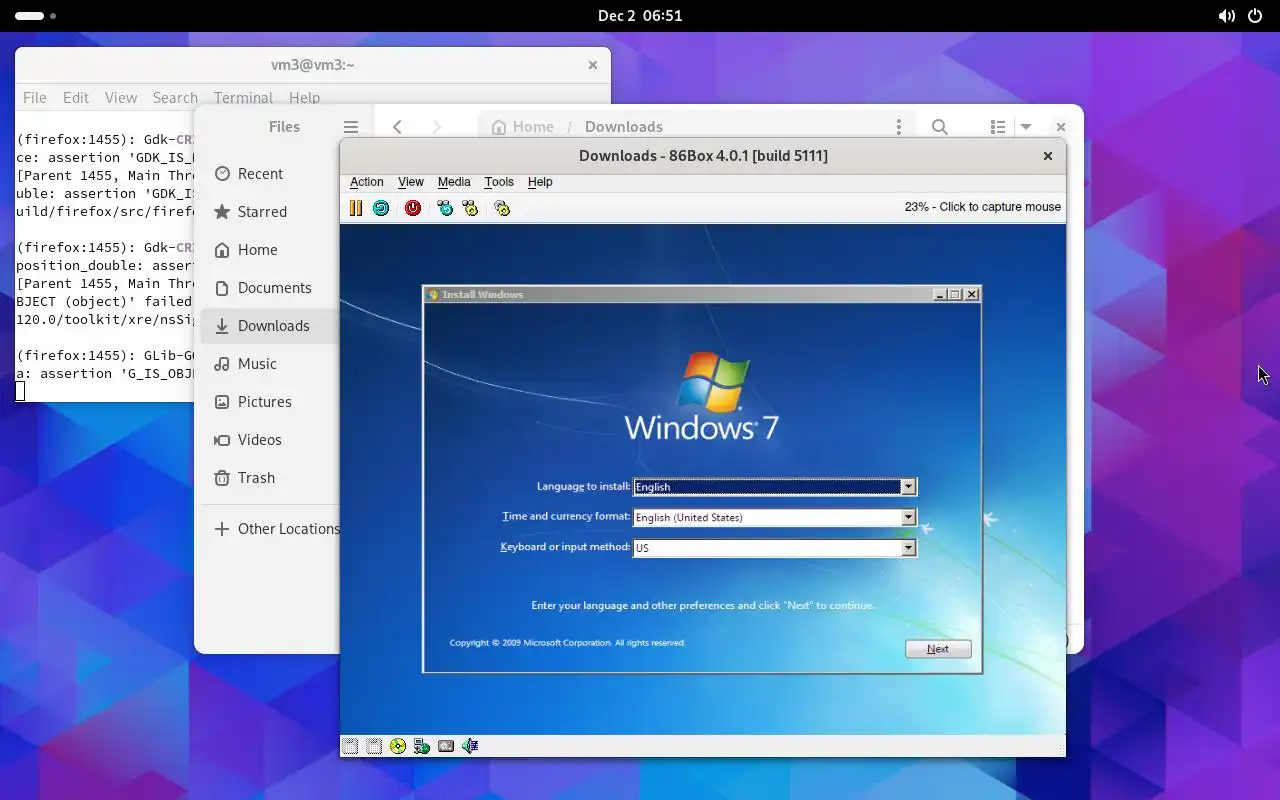Pause emulation with the 86Box pause icon

point(355,208)
